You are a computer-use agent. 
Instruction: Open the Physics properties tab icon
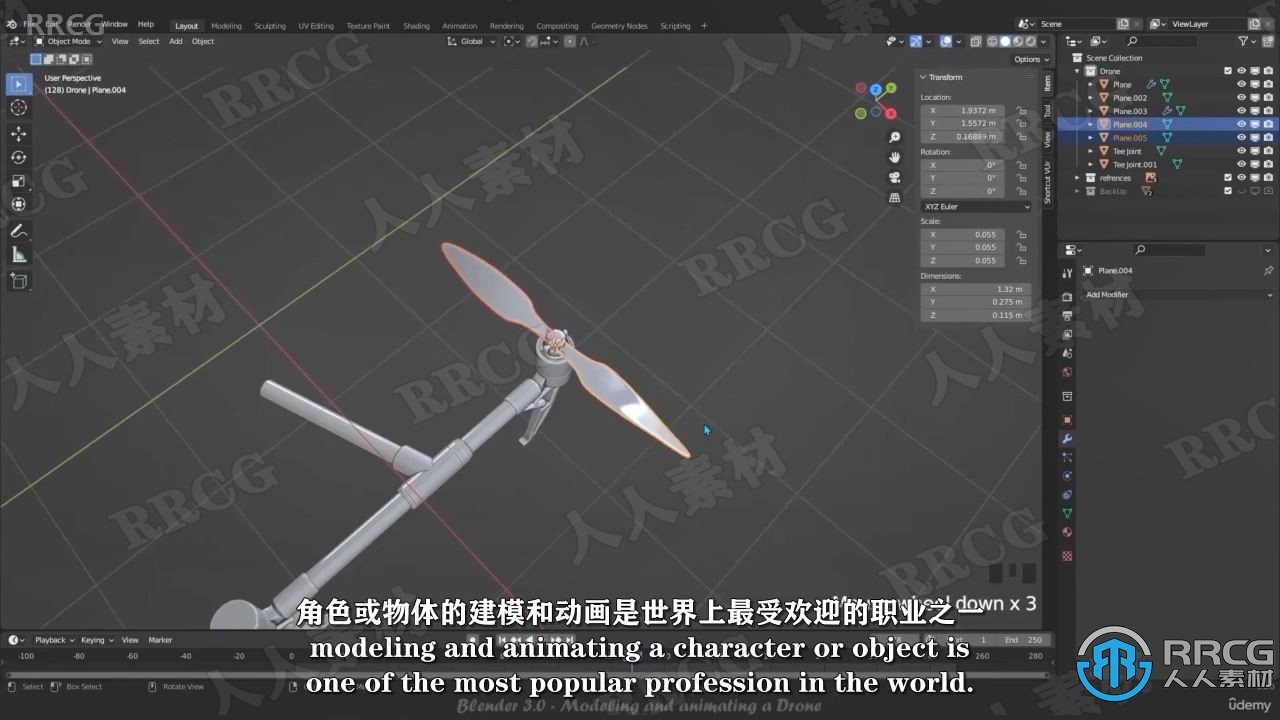[1067, 476]
